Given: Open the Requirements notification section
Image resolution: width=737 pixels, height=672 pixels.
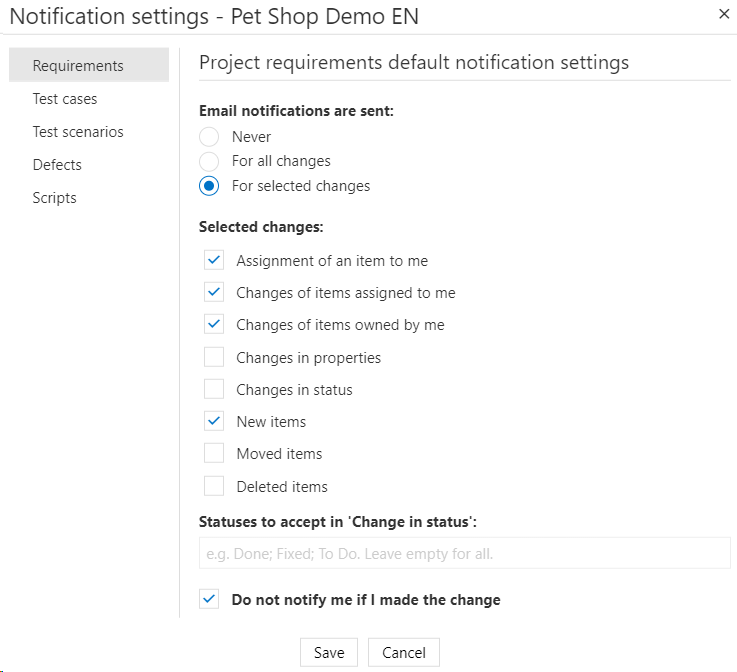Looking at the screenshot, I should pyautogui.click(x=78, y=66).
